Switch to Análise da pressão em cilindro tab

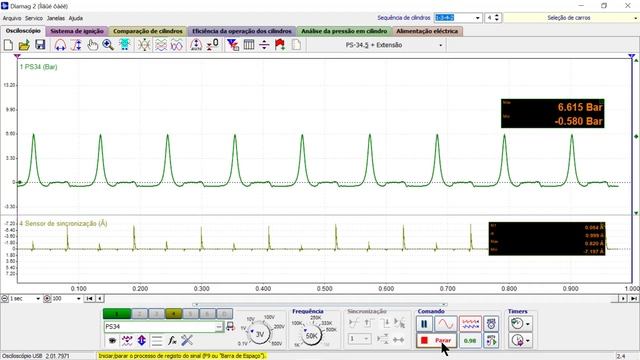pos(344,31)
